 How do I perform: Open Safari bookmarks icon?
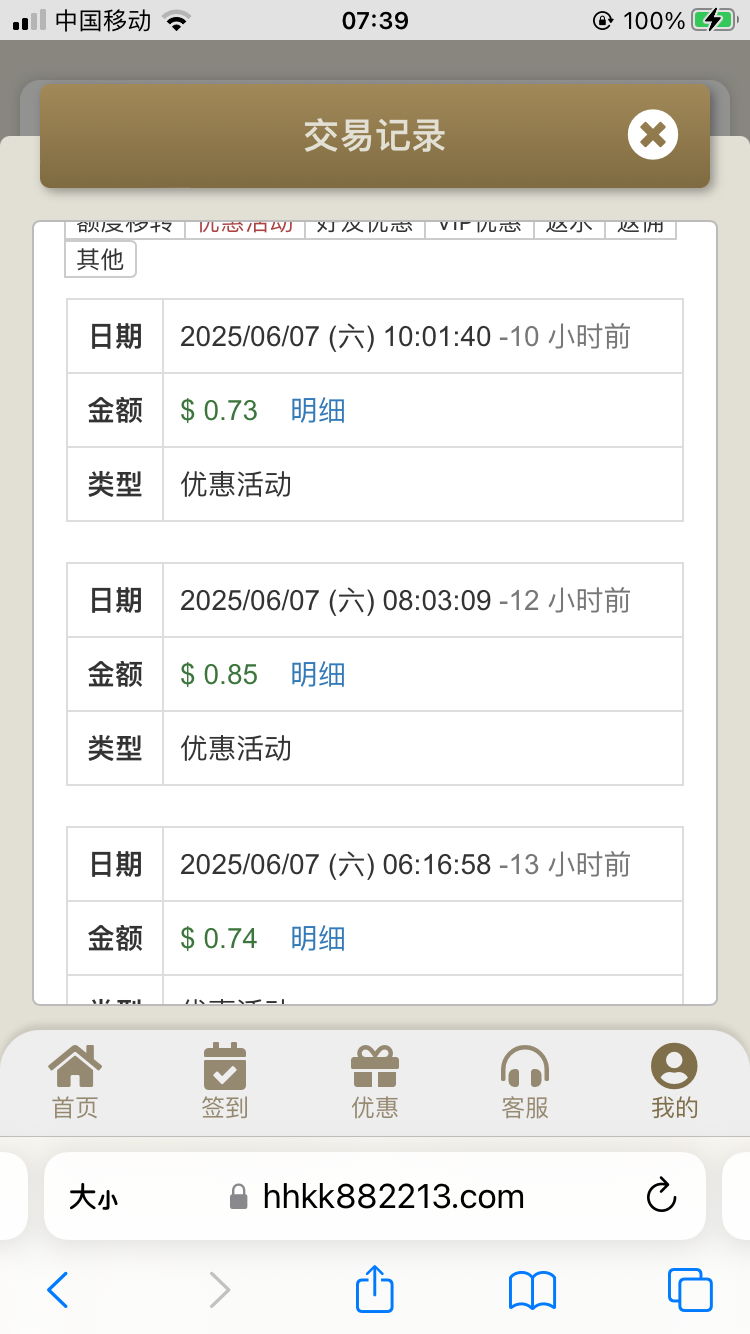coord(532,1290)
